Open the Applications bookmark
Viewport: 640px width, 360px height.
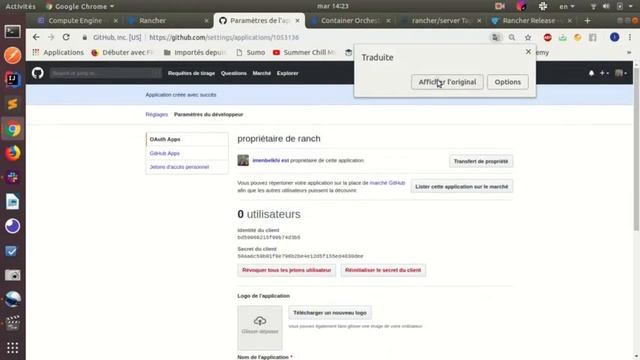pyautogui.click(x=58, y=52)
